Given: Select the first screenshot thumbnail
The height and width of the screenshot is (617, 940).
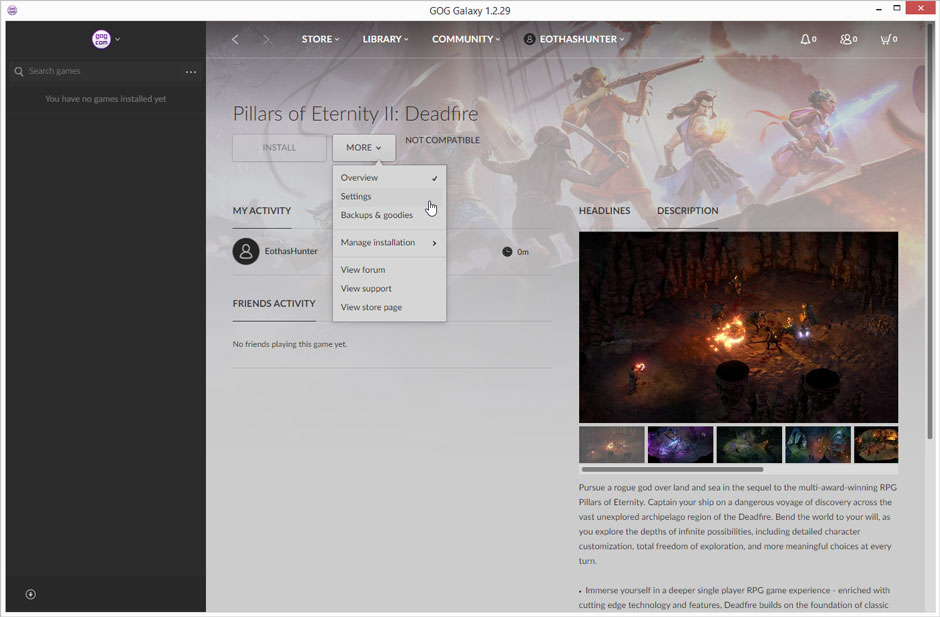Looking at the screenshot, I should pyautogui.click(x=611, y=444).
